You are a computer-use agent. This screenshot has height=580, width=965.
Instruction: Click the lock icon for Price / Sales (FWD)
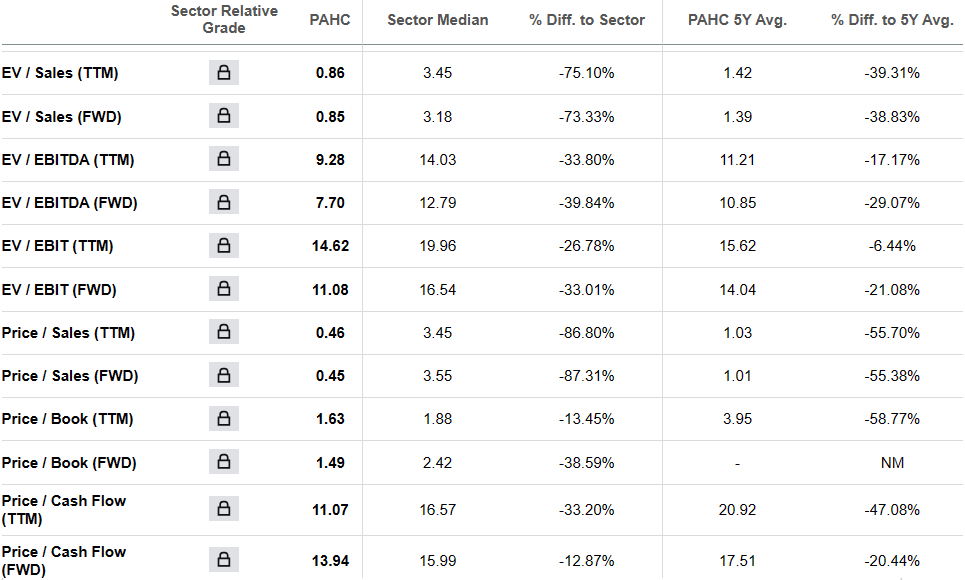click(x=224, y=375)
